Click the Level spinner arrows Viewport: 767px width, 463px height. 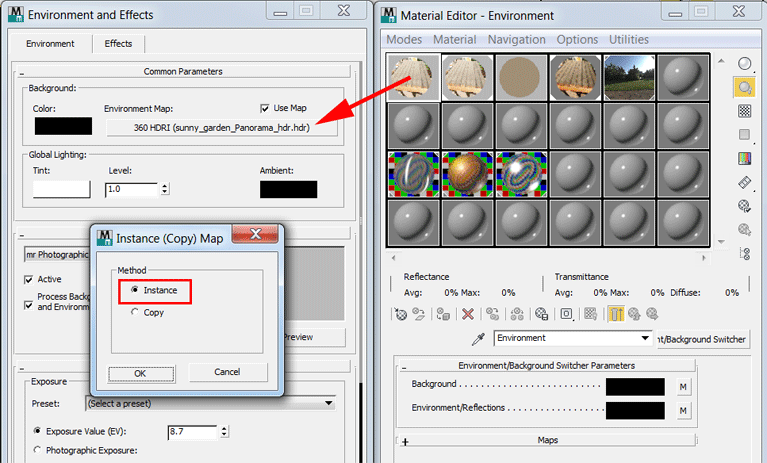(x=165, y=189)
